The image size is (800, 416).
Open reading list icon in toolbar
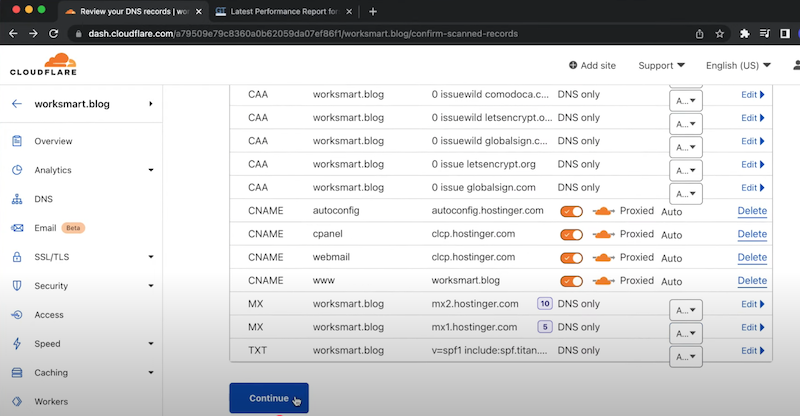[764, 34]
